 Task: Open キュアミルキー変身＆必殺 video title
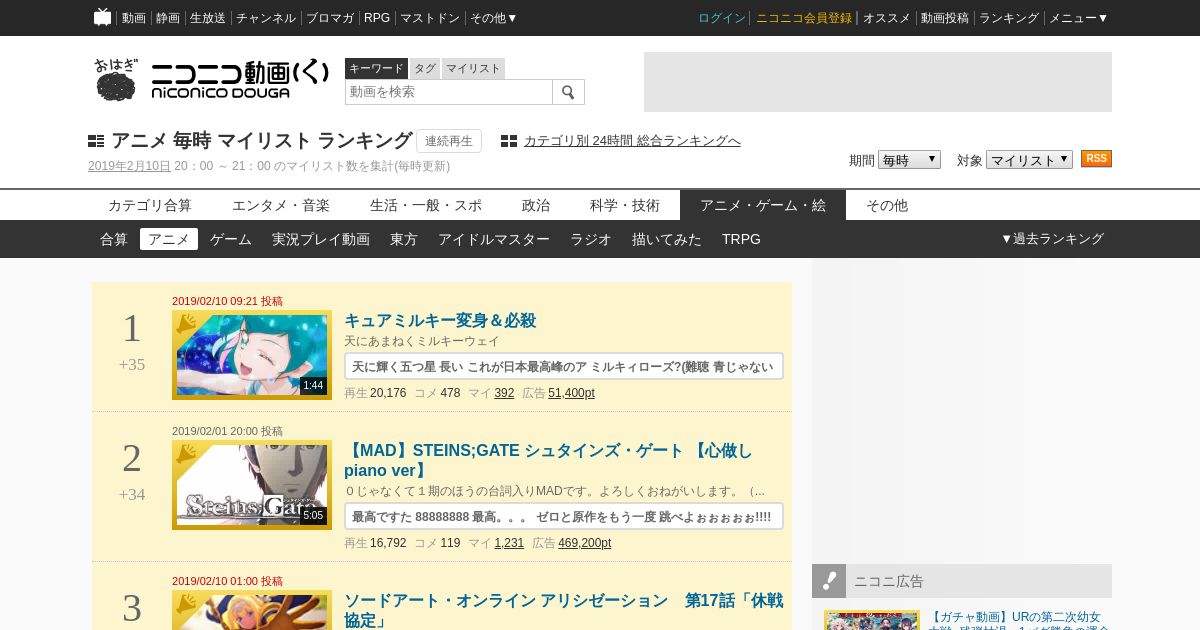pos(440,321)
